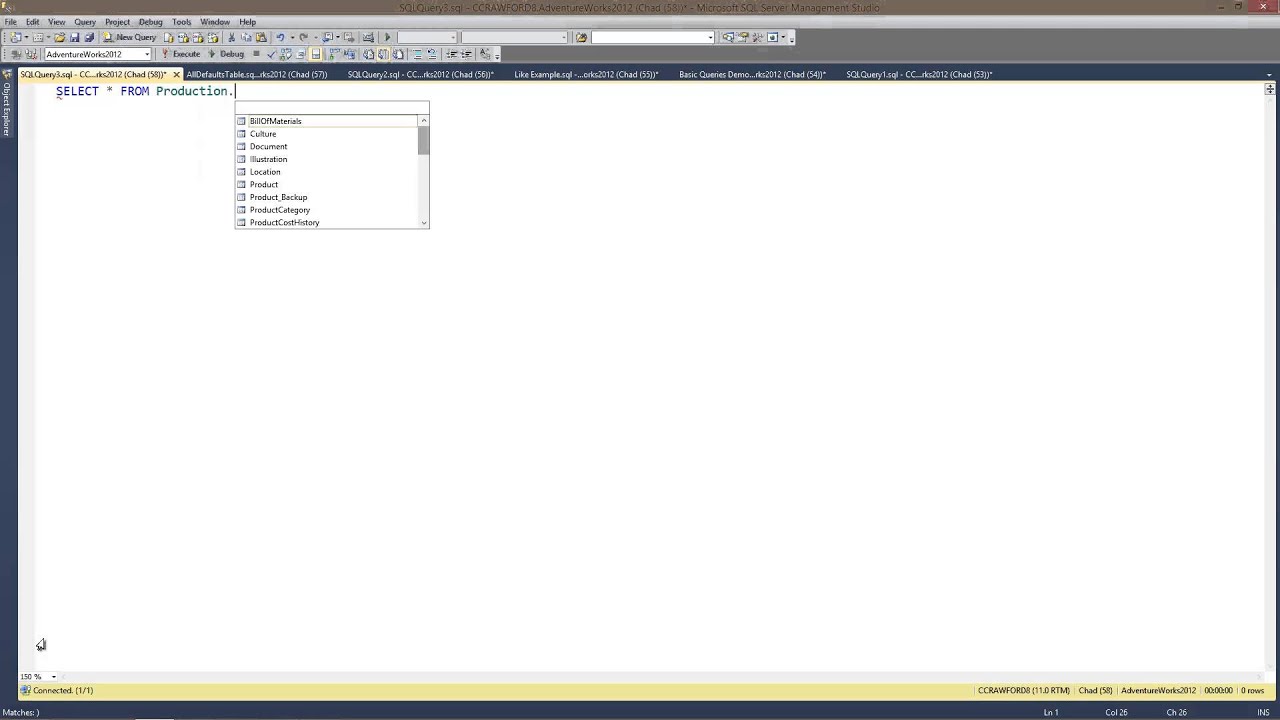Click the Parse query checkmark icon

pos(270,54)
